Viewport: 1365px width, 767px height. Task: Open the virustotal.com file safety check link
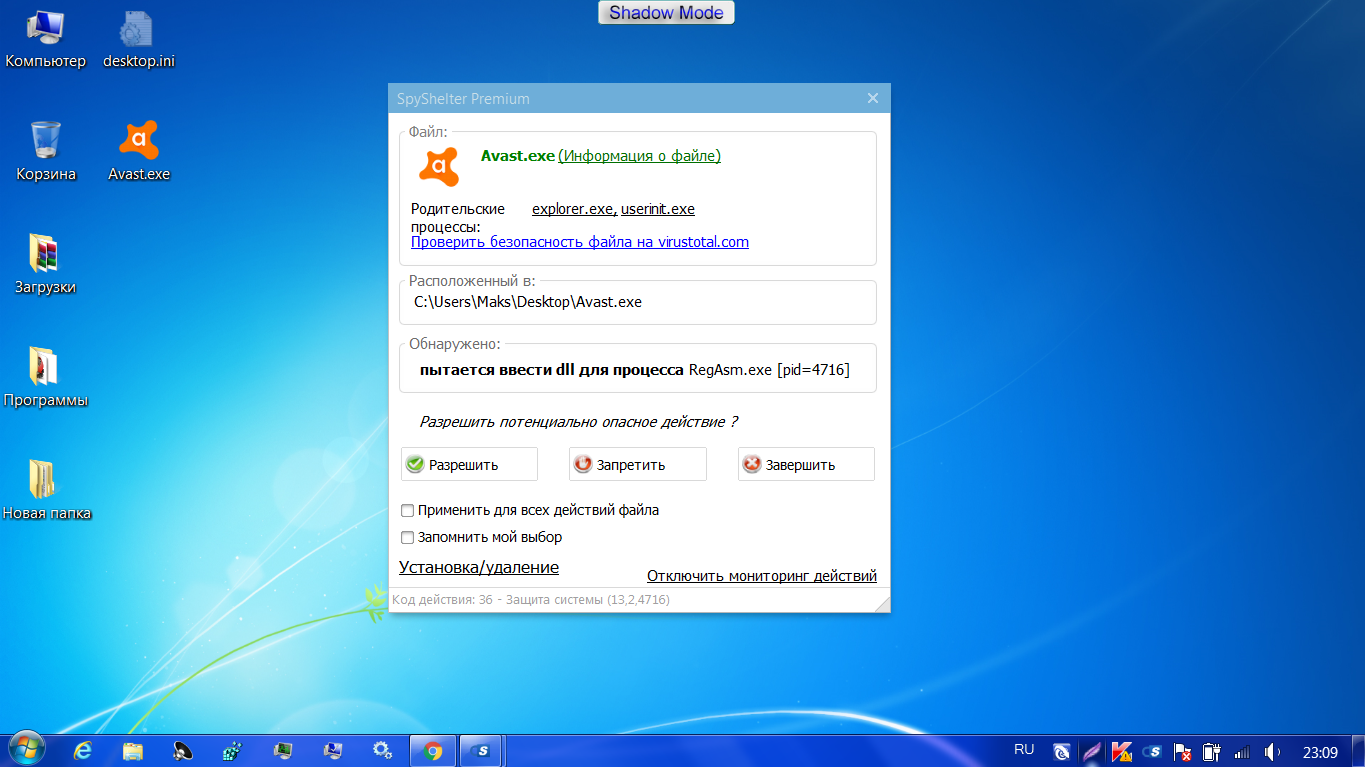(580, 242)
